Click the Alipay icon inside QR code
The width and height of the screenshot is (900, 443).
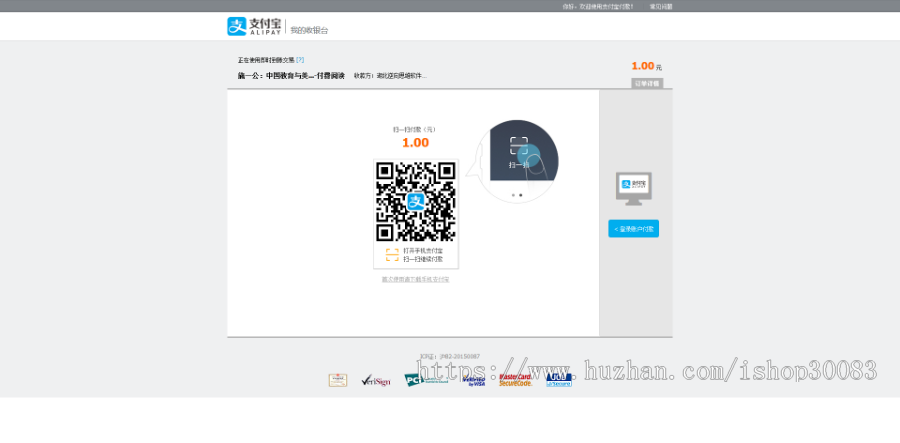pyautogui.click(x=415, y=201)
